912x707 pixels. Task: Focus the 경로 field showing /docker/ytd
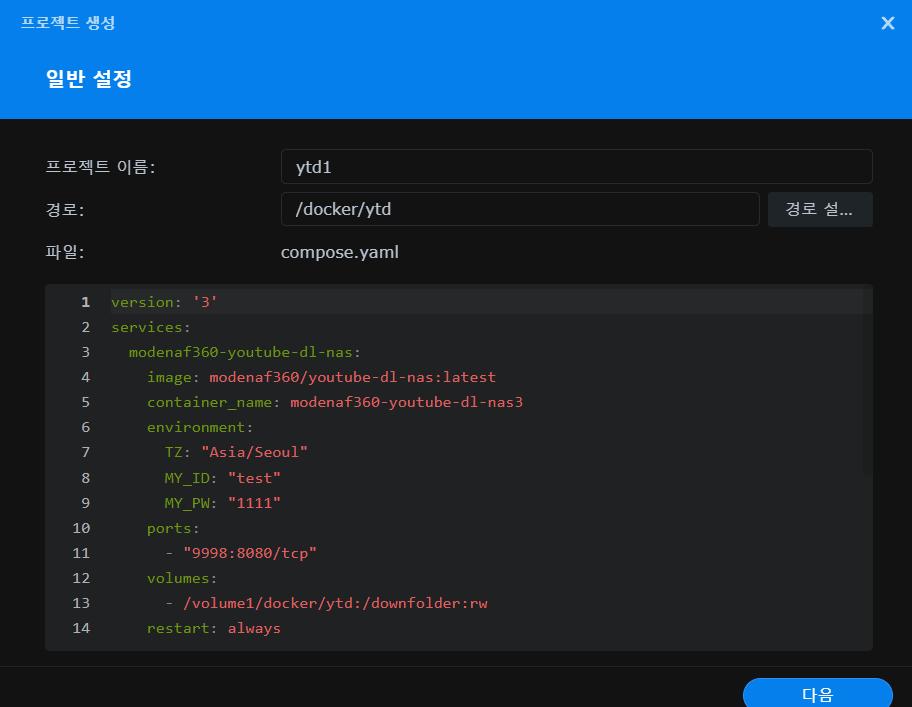coord(520,209)
